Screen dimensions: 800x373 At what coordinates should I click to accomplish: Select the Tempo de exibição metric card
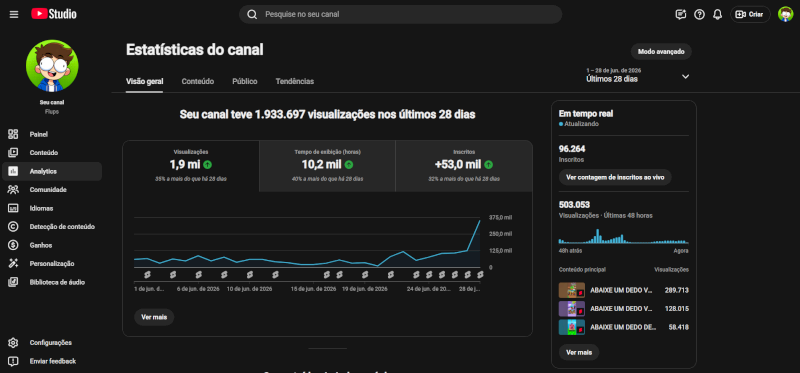point(327,166)
